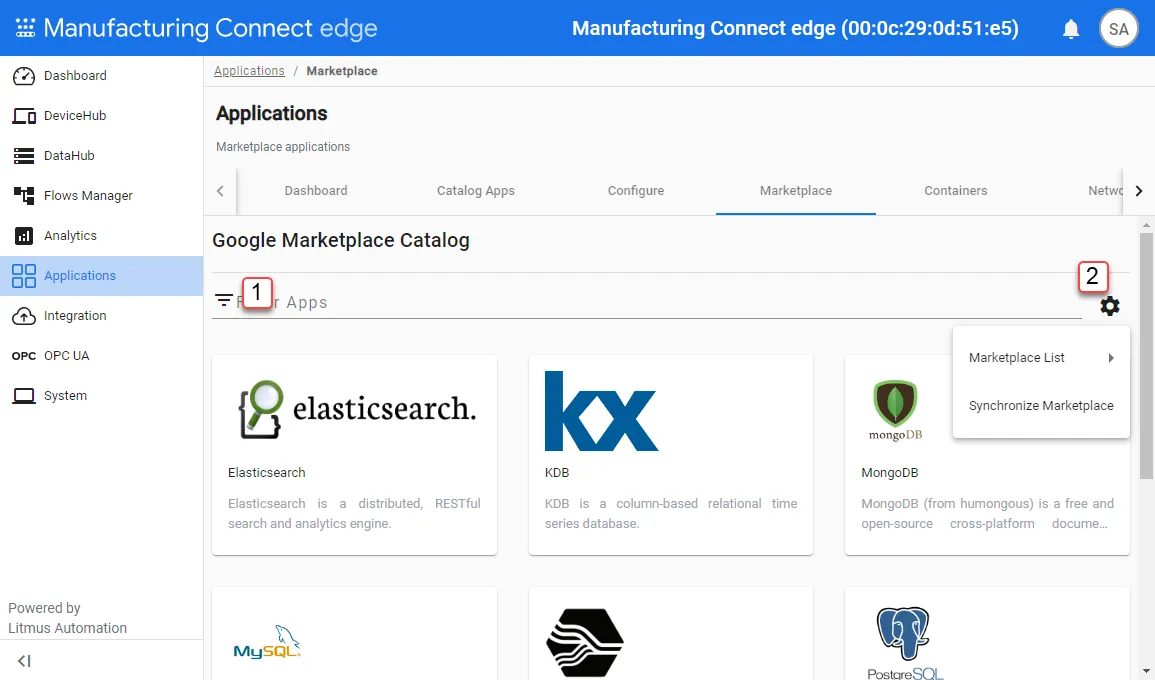This screenshot has height=680, width=1155.
Task: Click the Applications grid icon in sidebar
Action: point(24,276)
